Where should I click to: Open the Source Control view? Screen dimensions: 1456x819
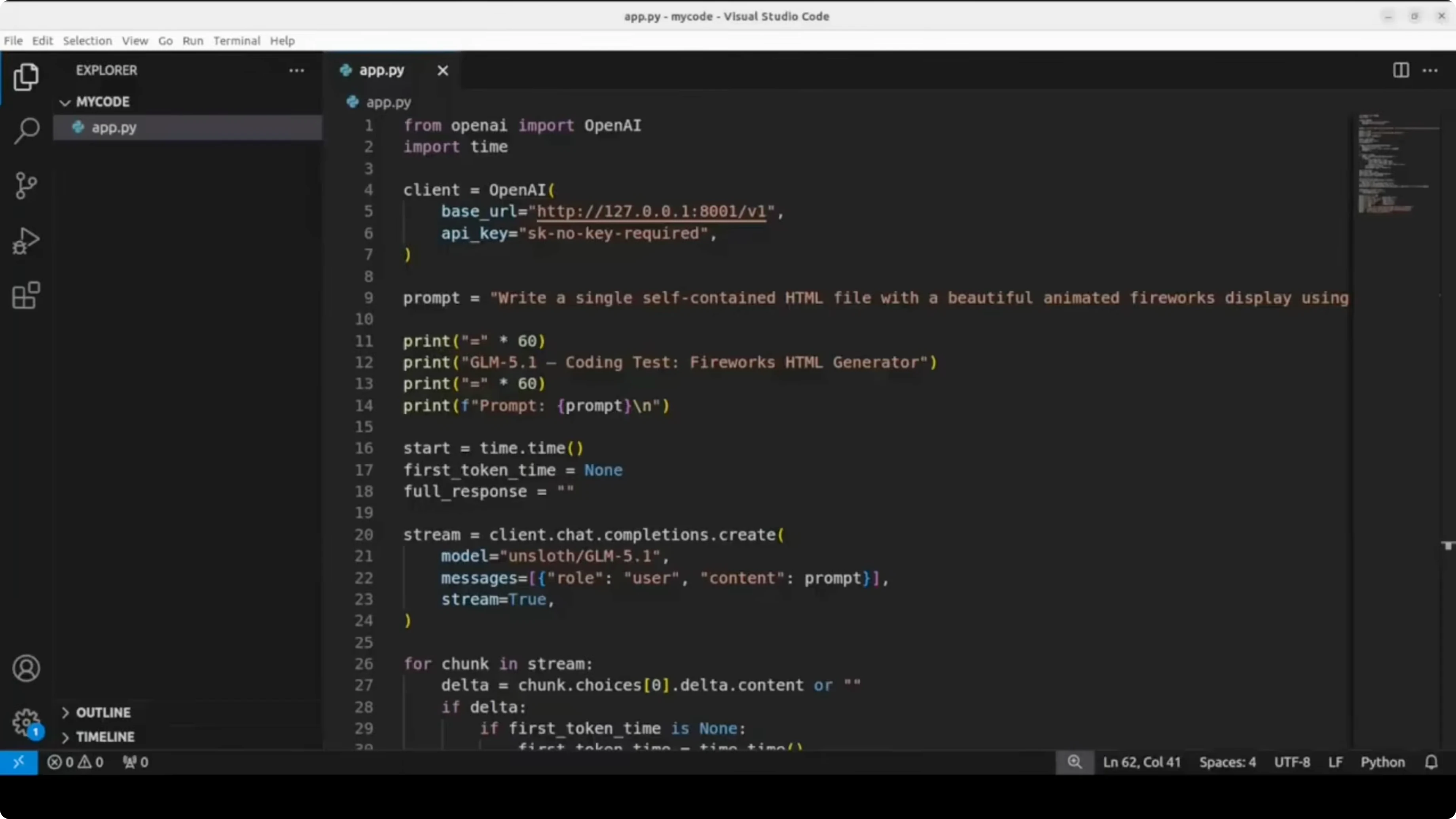pyautogui.click(x=26, y=186)
